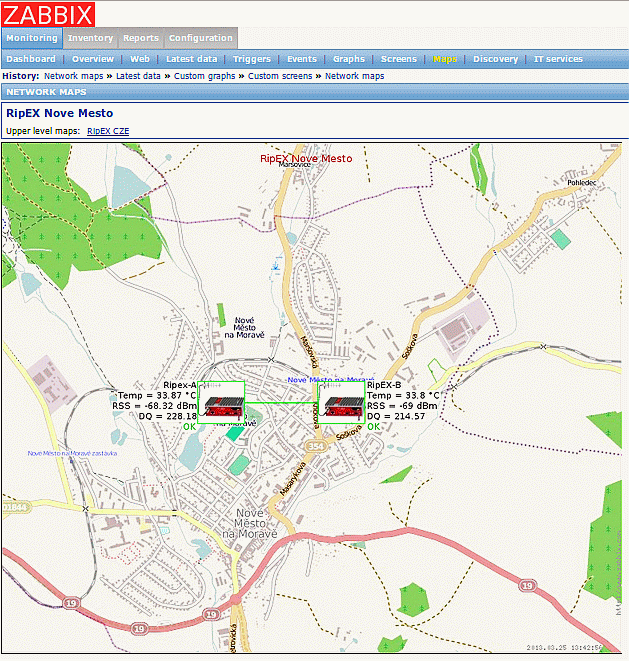Select the Ripex-A radio modem icon
The image size is (629, 661).
pos(221,403)
